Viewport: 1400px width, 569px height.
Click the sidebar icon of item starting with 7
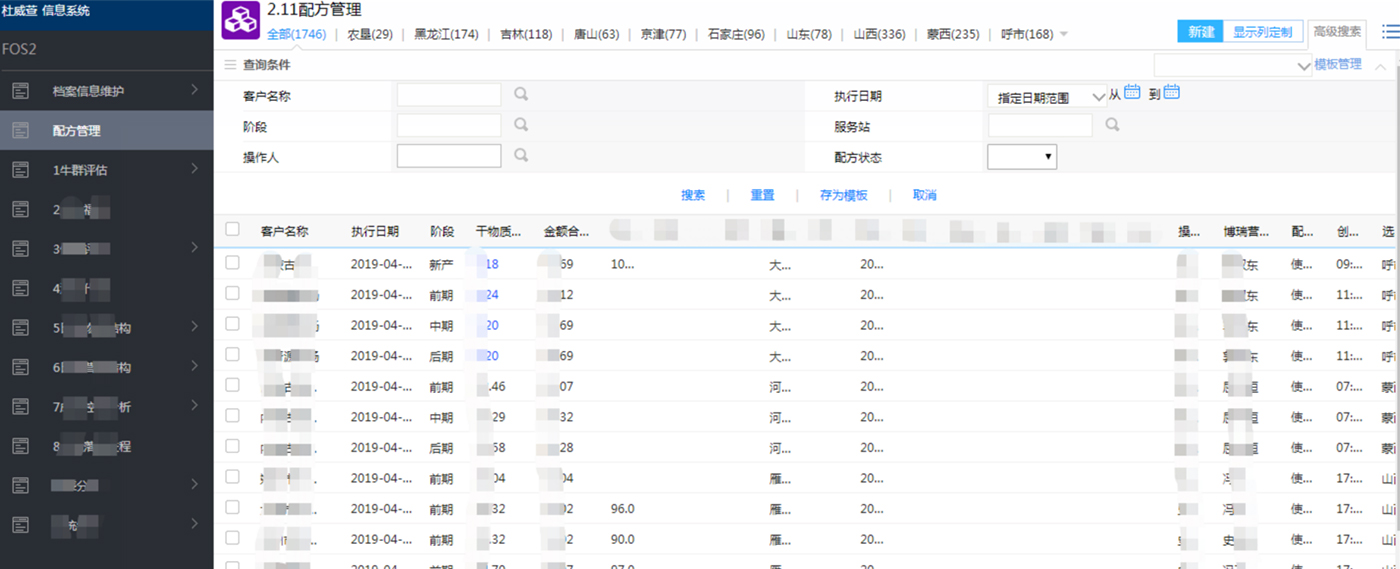20,406
